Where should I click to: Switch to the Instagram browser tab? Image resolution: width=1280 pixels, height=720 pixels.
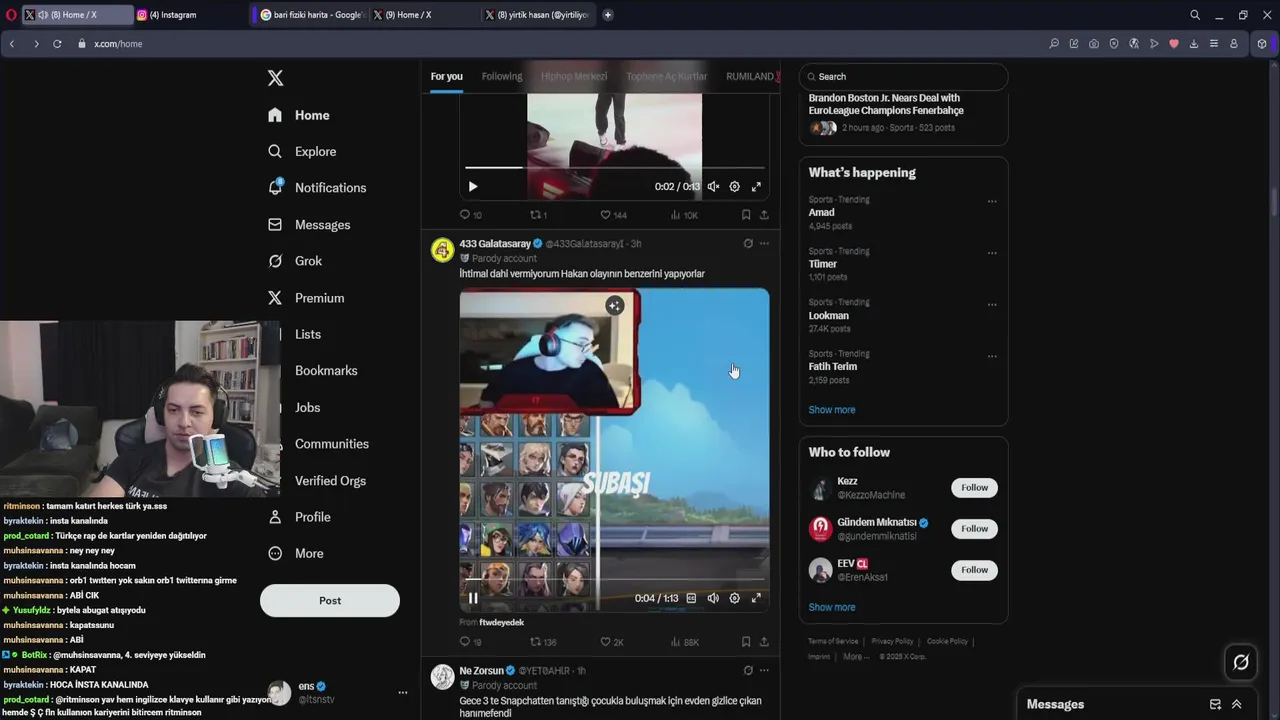[x=190, y=15]
